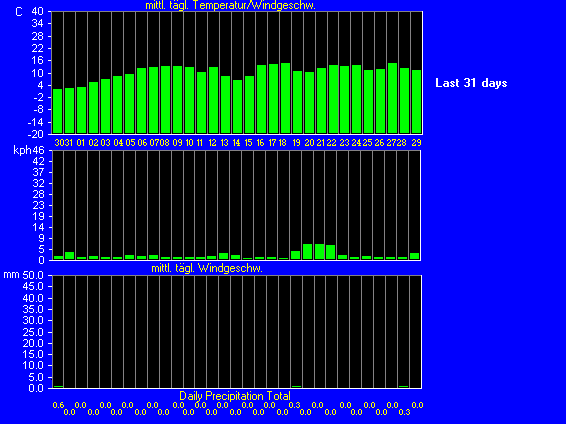Click the 50.0 tick on precipitation axis
The image size is (566, 424).
(33, 275)
